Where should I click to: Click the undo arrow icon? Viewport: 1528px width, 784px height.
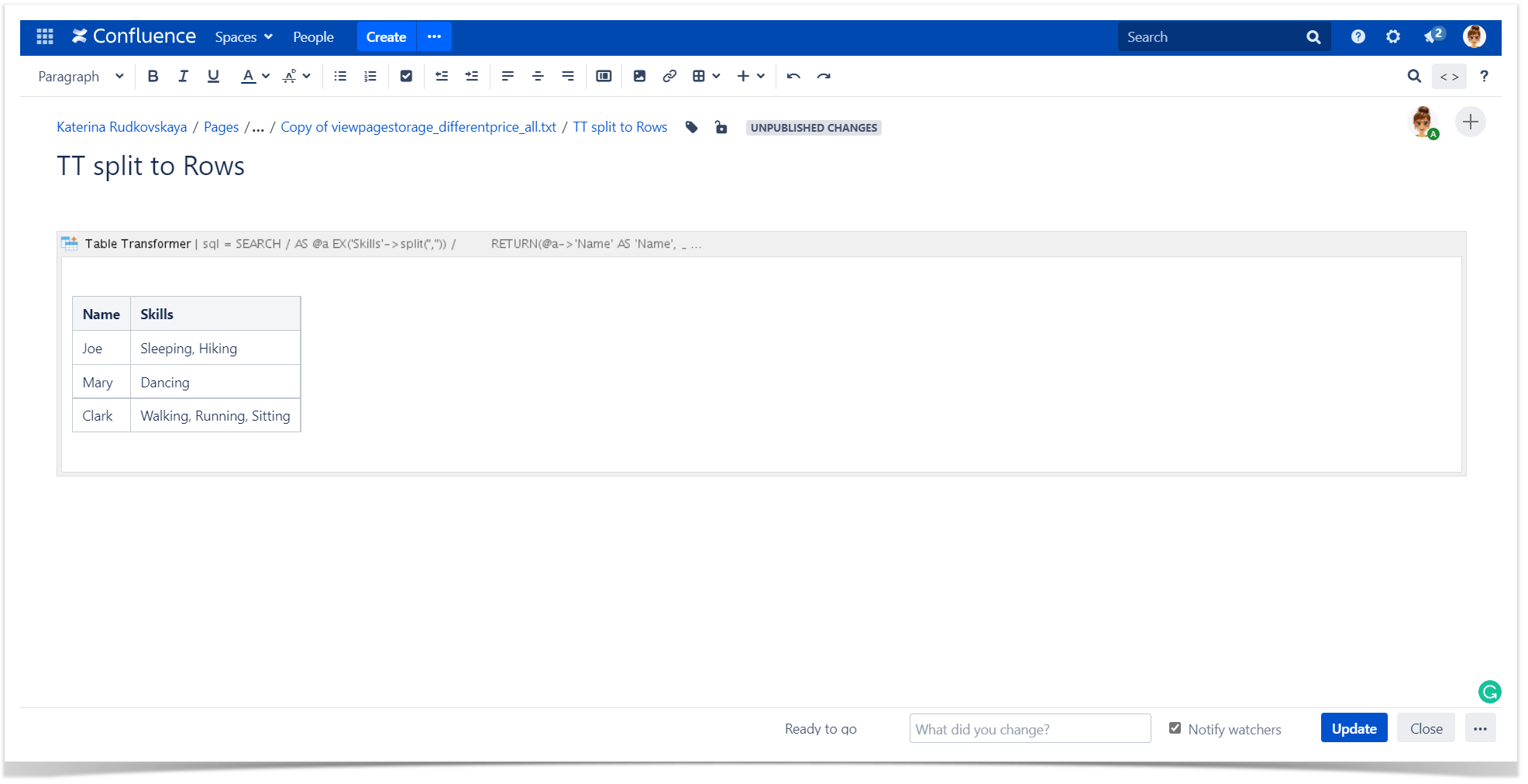click(x=793, y=76)
